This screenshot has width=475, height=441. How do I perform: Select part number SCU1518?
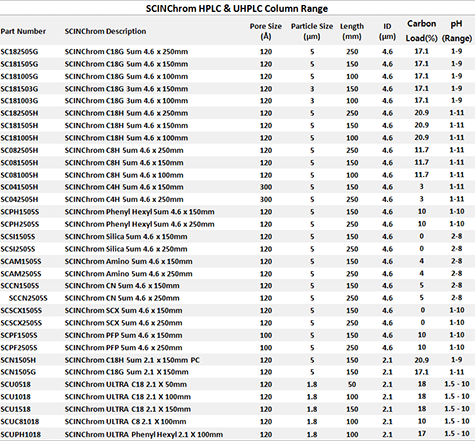click(16, 409)
